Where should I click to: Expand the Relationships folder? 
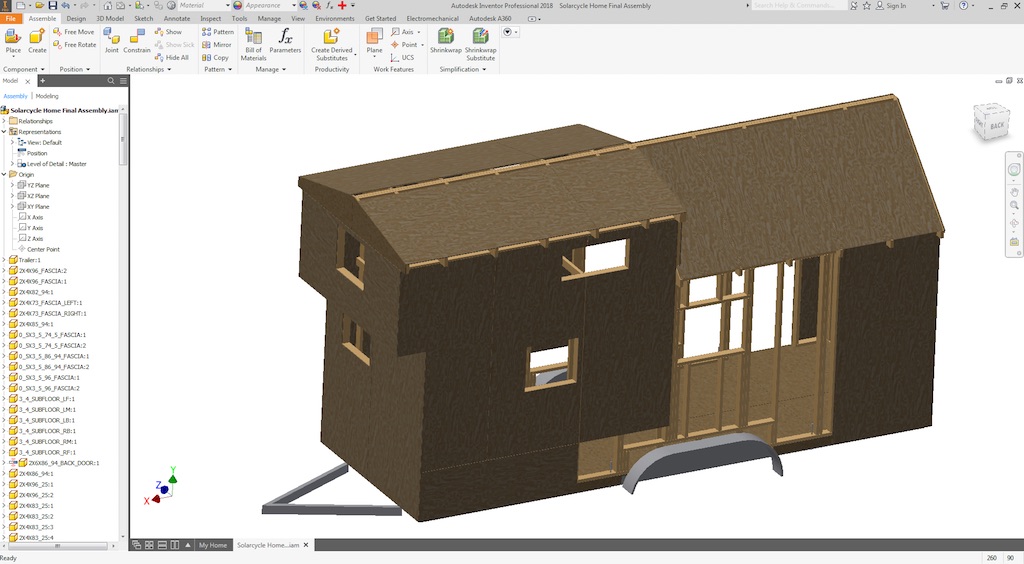coord(4,121)
